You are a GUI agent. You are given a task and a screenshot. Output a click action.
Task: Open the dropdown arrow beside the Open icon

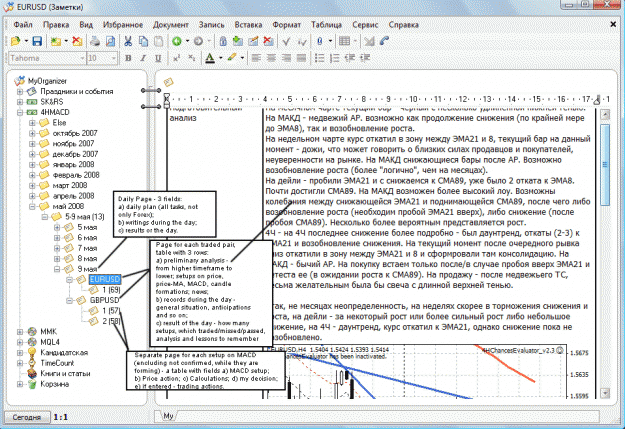pyautogui.click(x=26, y=41)
